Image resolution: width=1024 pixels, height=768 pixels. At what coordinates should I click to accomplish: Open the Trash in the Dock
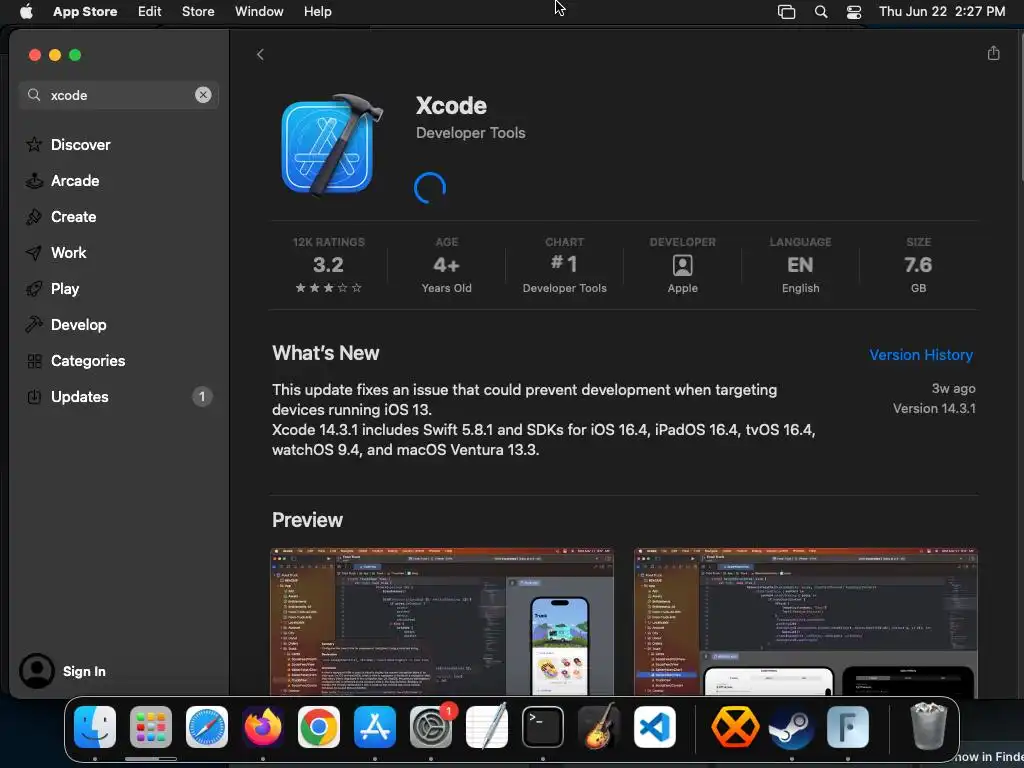(928, 726)
